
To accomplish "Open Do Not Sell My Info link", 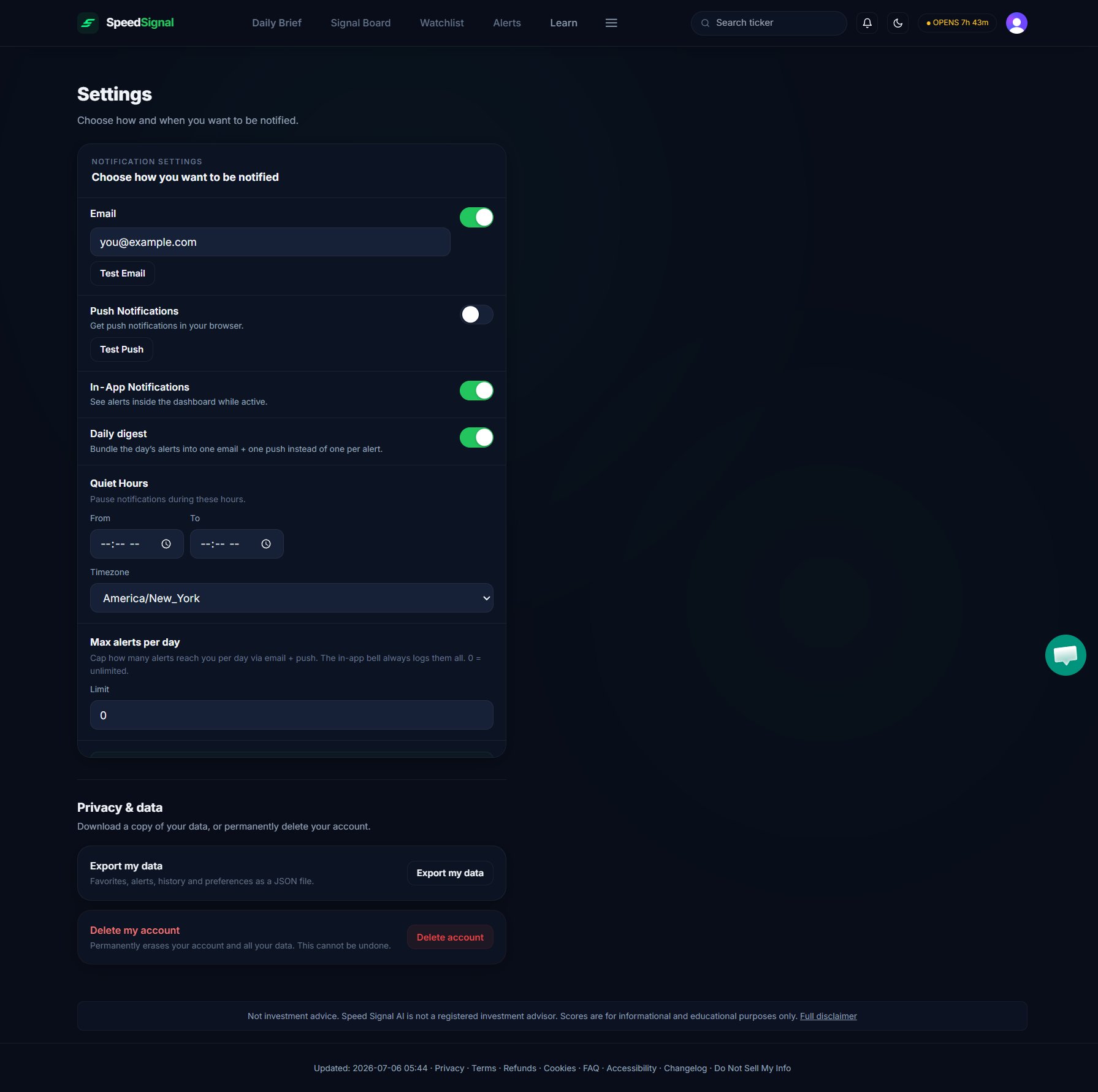I will coord(752,1068).
